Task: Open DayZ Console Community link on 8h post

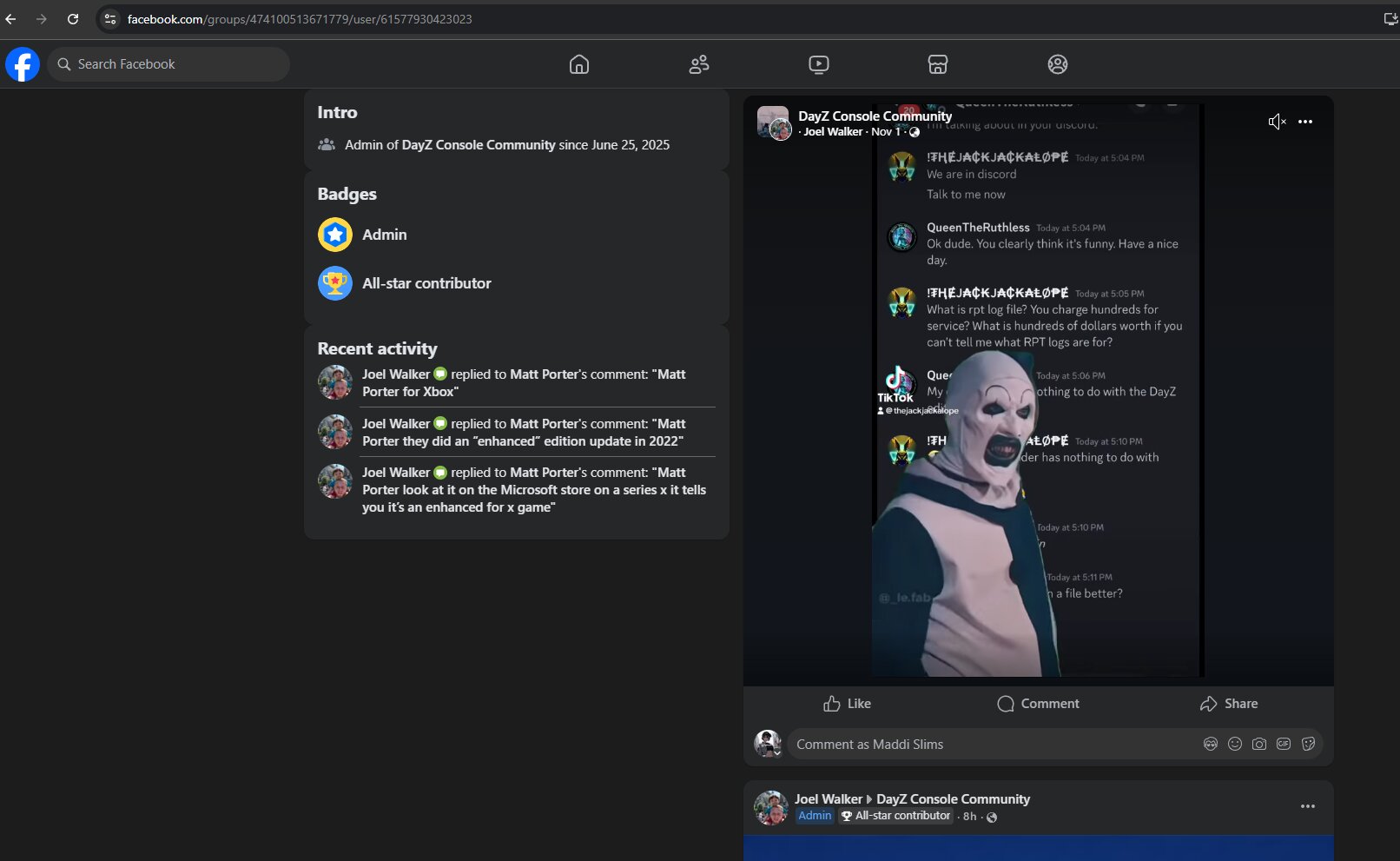Action: (x=953, y=799)
